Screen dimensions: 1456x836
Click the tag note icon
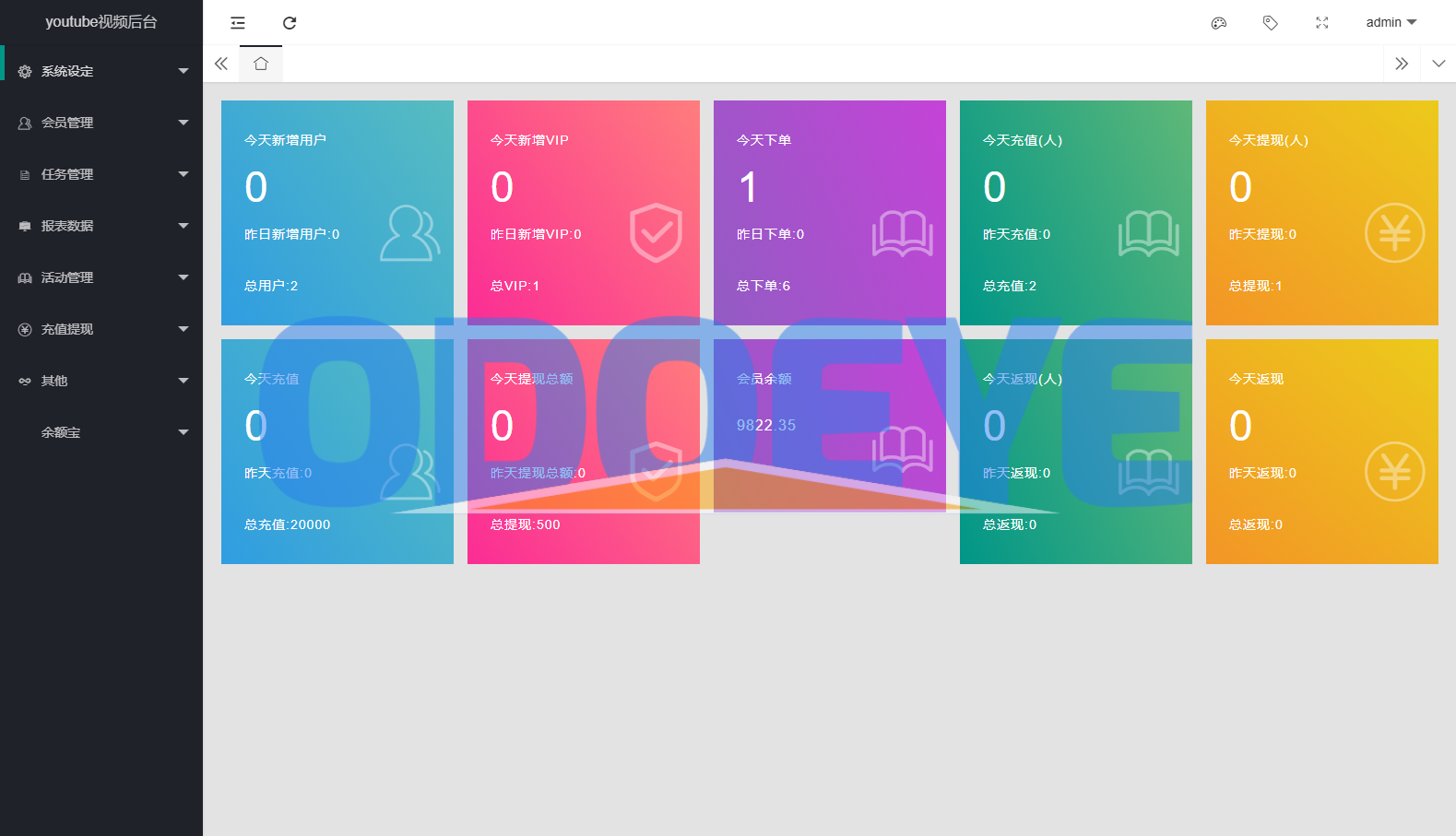click(x=1271, y=23)
